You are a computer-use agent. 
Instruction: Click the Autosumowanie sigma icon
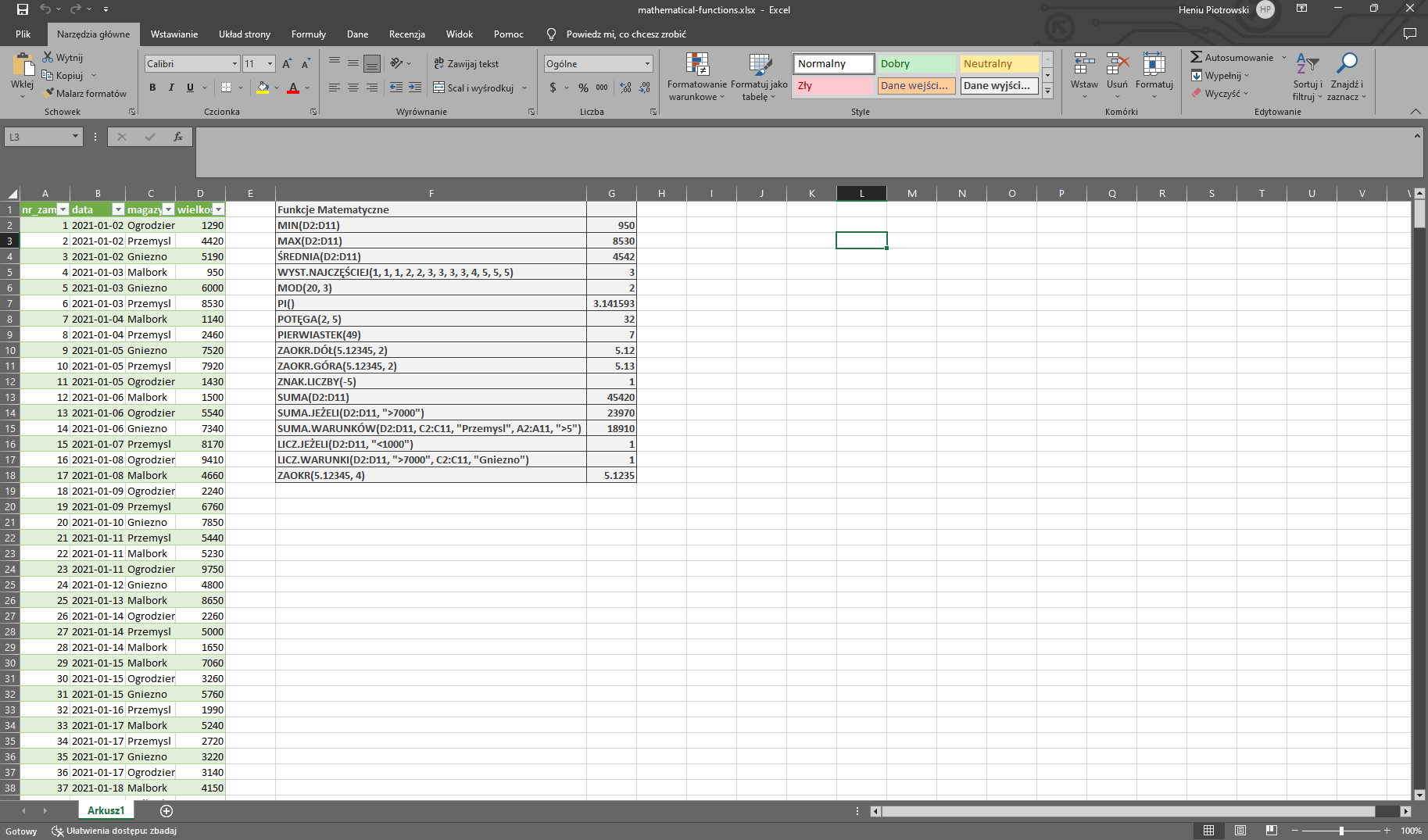coord(1196,57)
